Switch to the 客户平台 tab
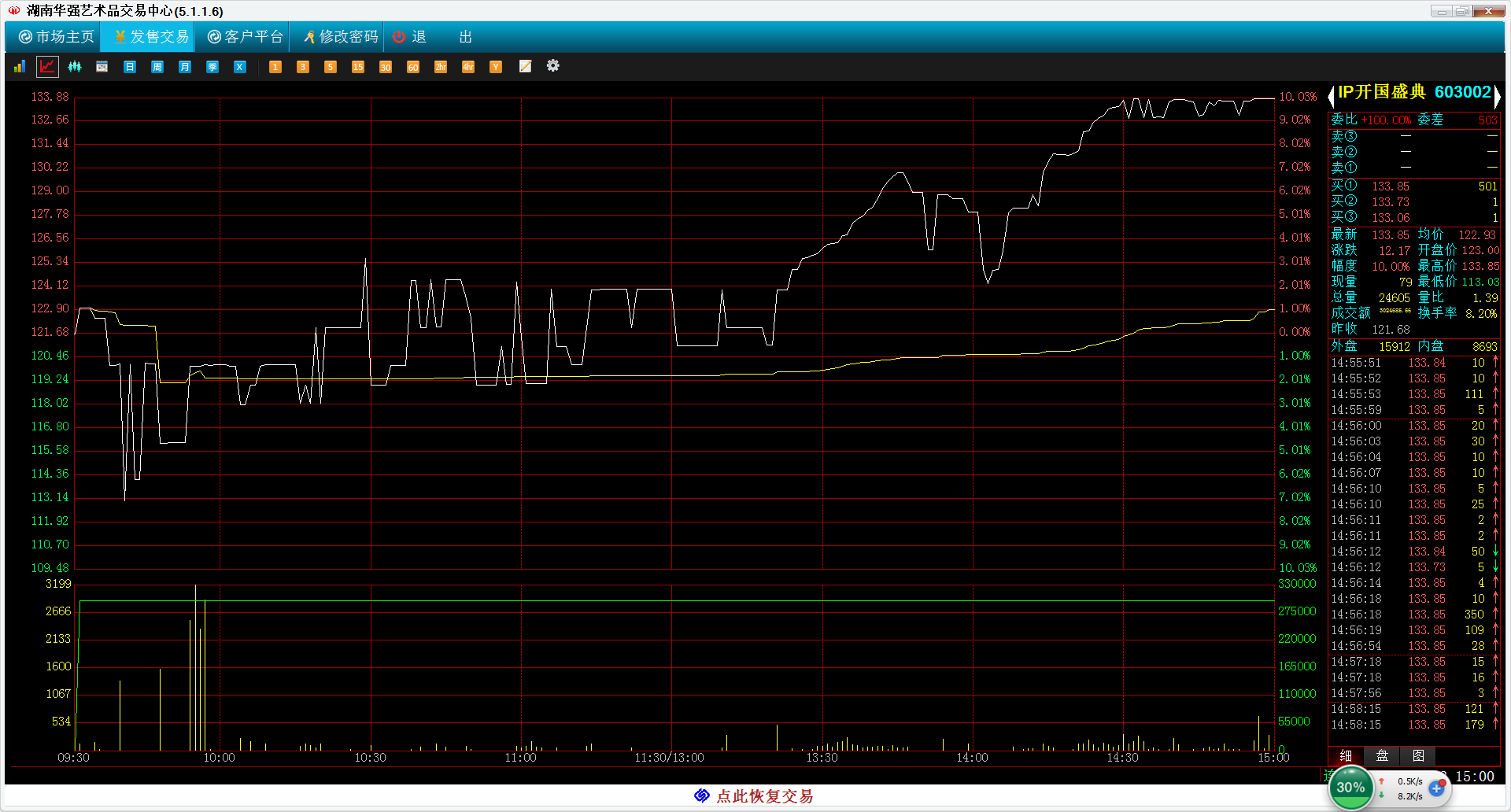Viewport: 1511px width, 812px height. coord(245,37)
